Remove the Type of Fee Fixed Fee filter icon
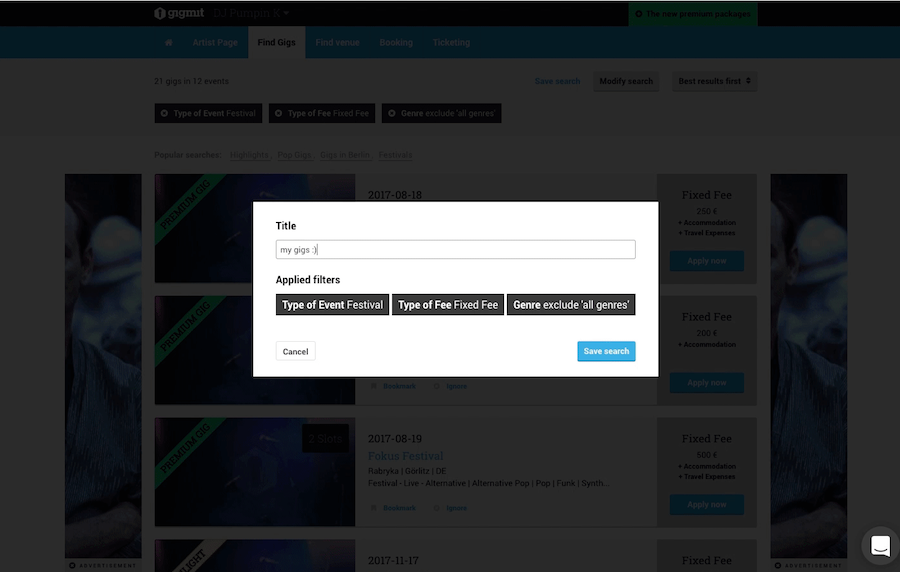Image resolution: width=900 pixels, height=572 pixels. coord(278,113)
